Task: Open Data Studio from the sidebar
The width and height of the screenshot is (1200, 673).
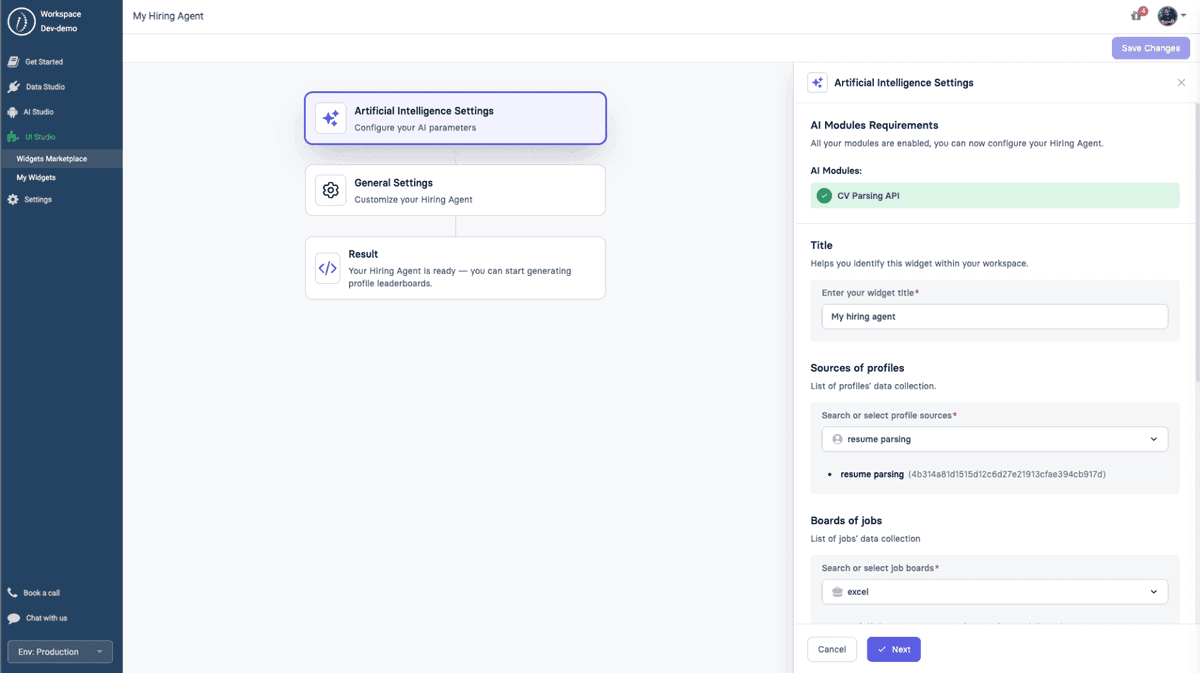Action: click(12, 87)
